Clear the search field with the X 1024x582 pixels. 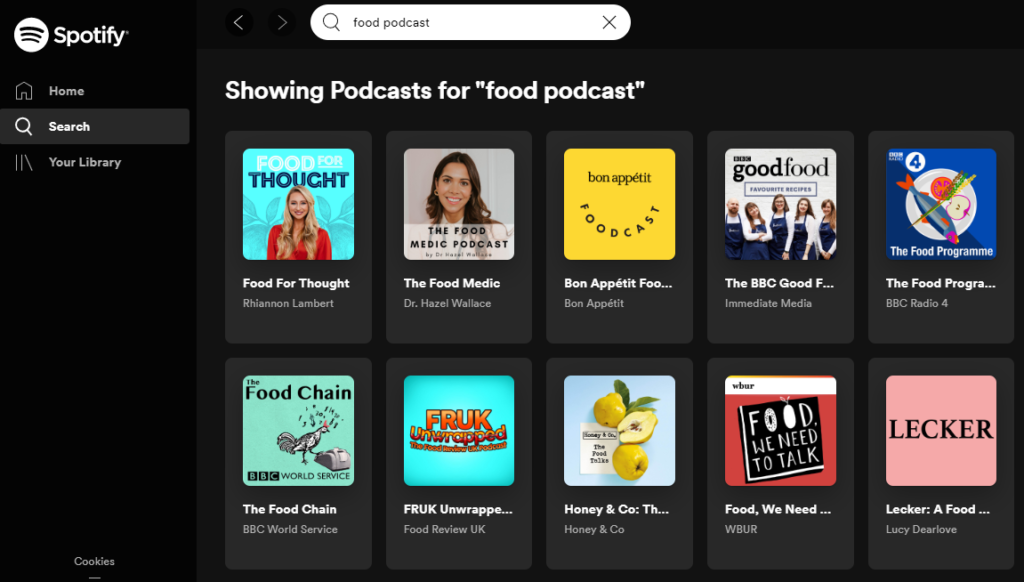click(609, 22)
